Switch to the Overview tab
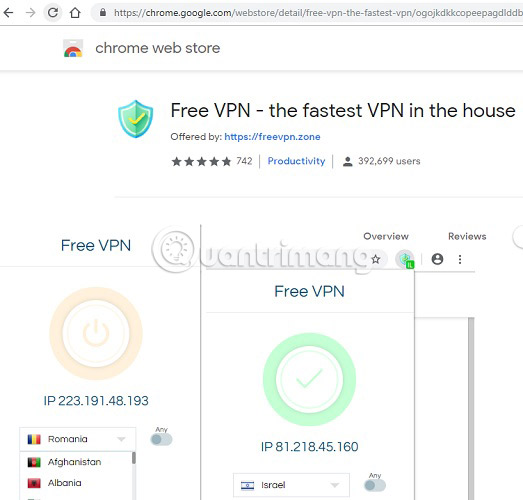This screenshot has width=523, height=500. coord(386,236)
